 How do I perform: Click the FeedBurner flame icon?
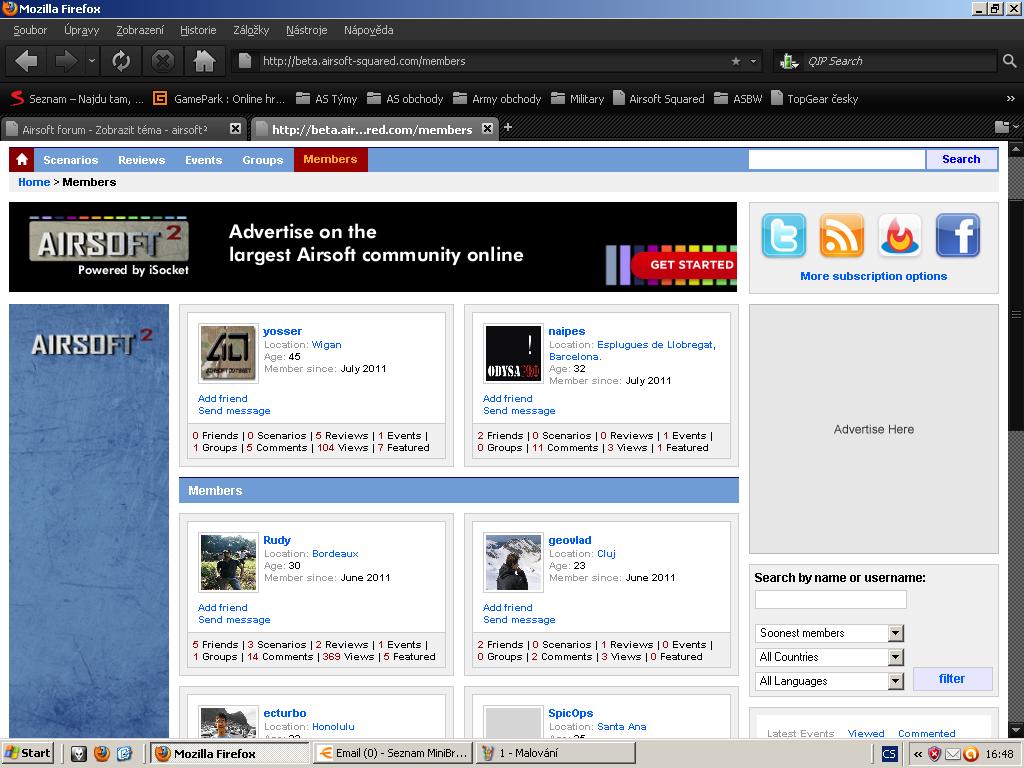click(x=899, y=236)
